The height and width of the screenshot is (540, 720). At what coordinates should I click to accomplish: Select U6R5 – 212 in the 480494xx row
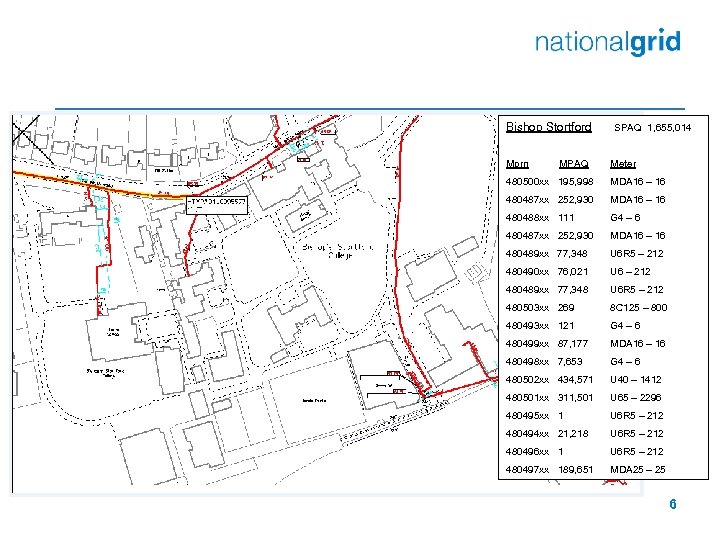tap(636, 433)
